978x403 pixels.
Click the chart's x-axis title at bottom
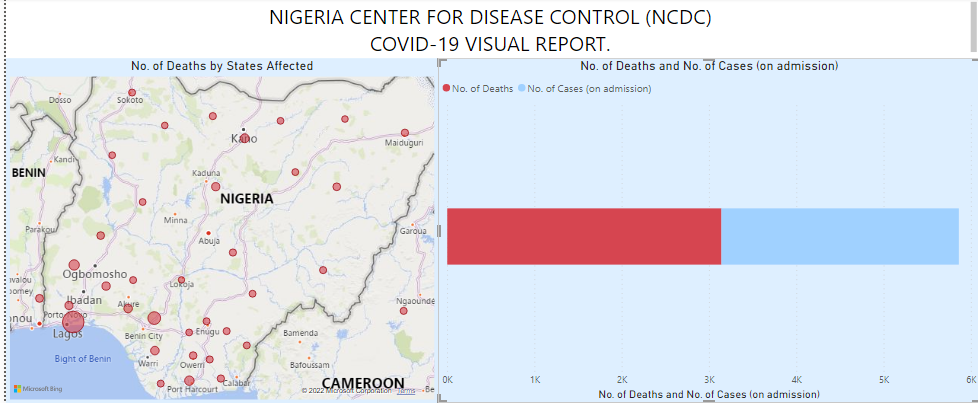pos(708,394)
